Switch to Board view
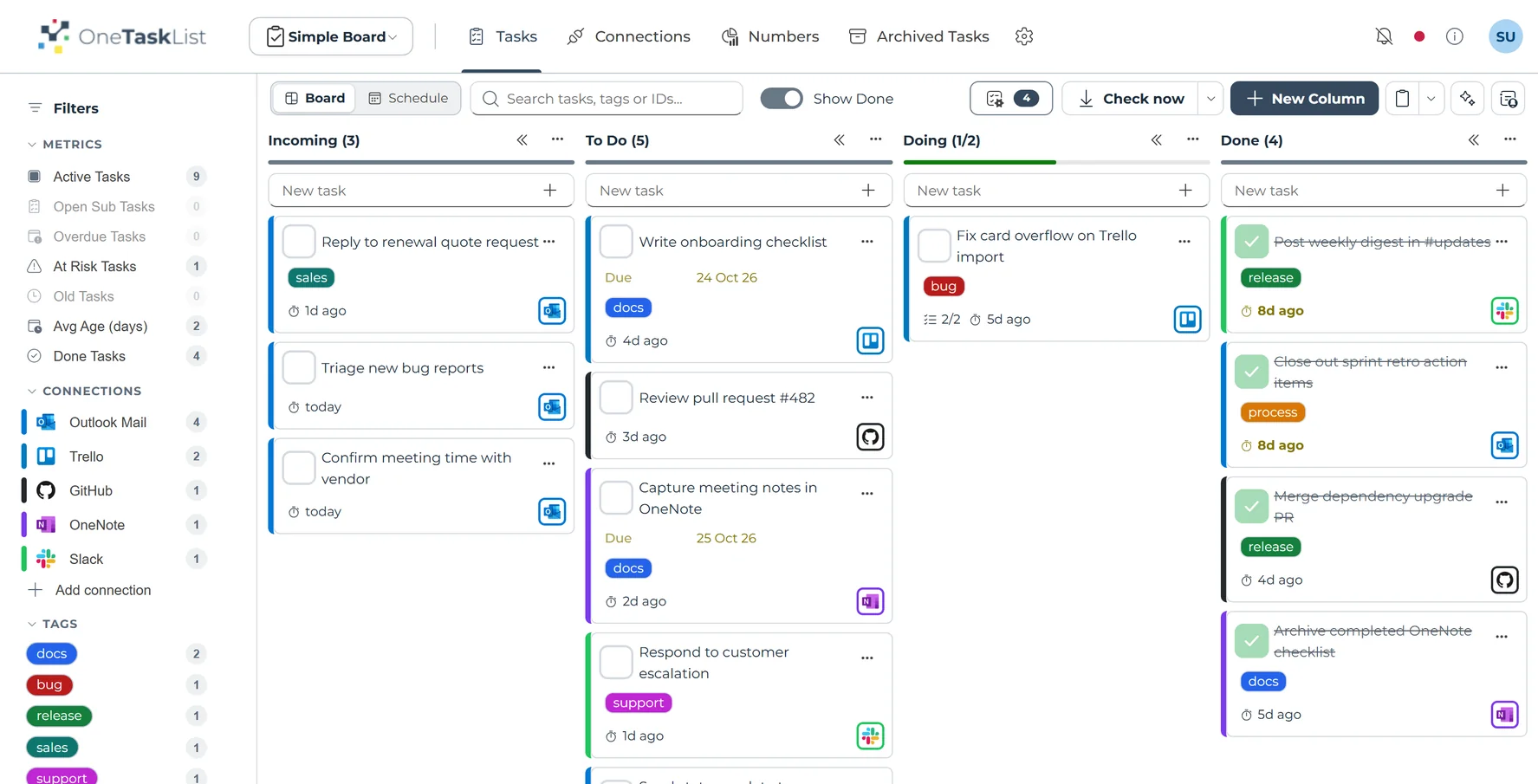1538x784 pixels. coord(315,98)
